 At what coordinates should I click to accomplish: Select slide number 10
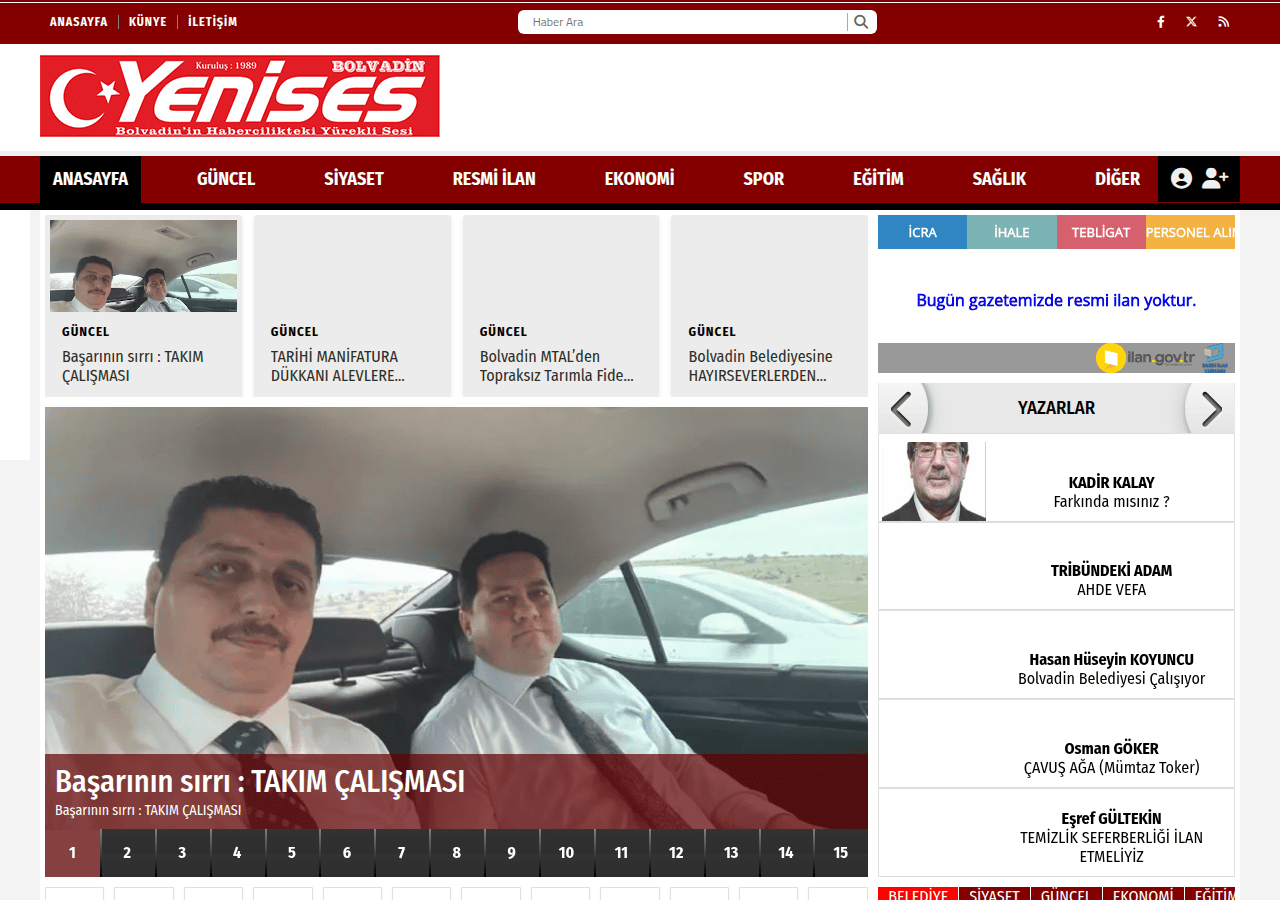[566, 853]
